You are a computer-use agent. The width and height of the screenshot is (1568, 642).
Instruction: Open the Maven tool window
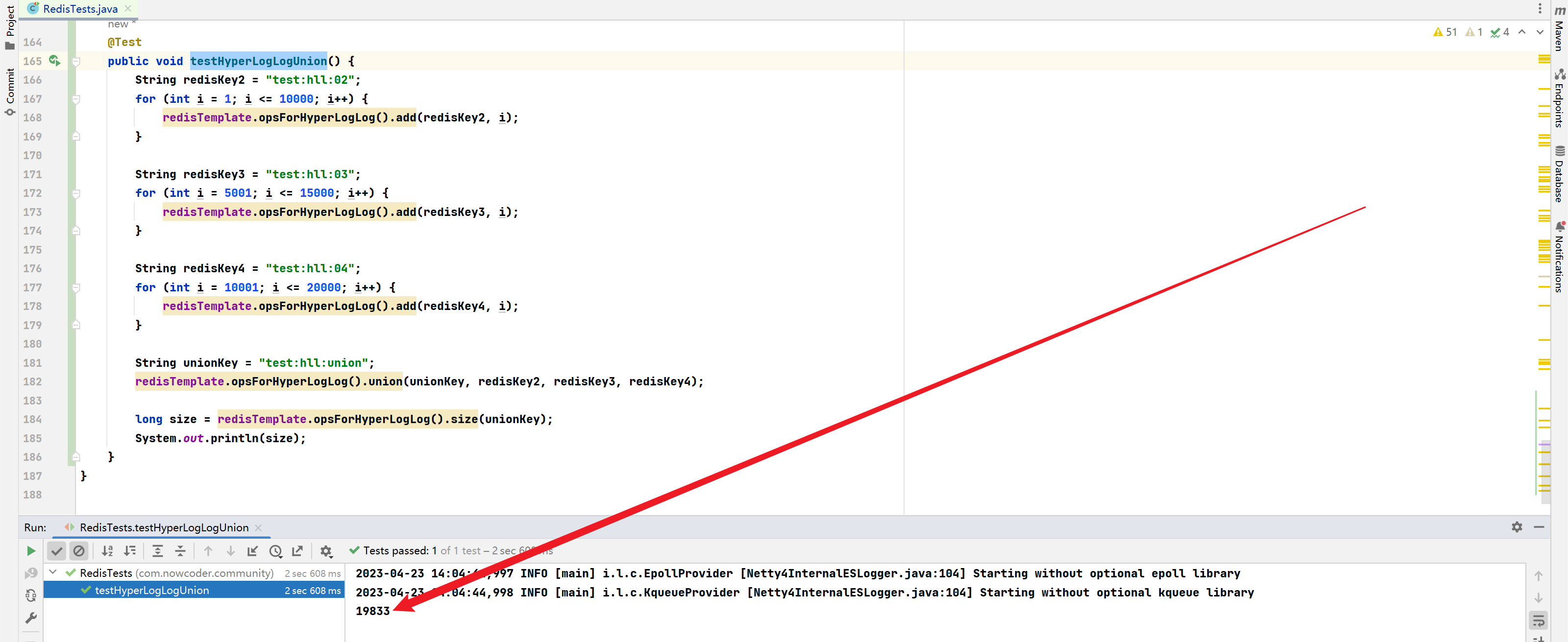pyautogui.click(x=1559, y=28)
